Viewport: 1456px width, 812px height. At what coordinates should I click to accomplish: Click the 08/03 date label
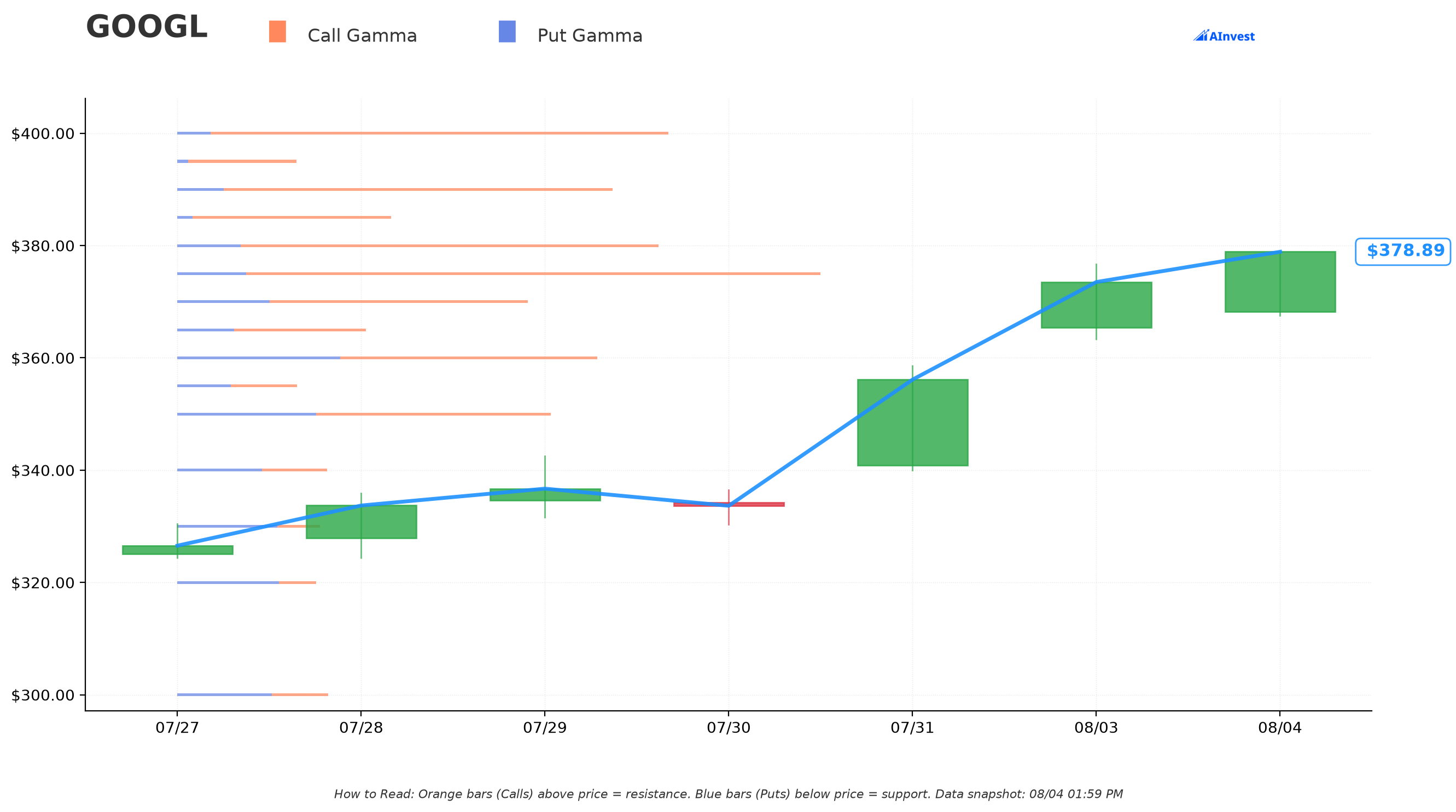pyautogui.click(x=1097, y=728)
